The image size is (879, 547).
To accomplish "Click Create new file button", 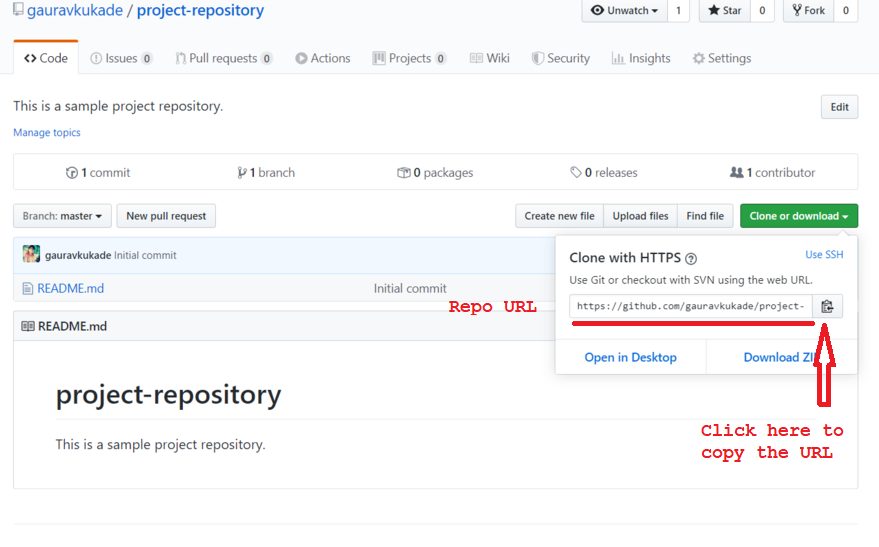I will (559, 216).
